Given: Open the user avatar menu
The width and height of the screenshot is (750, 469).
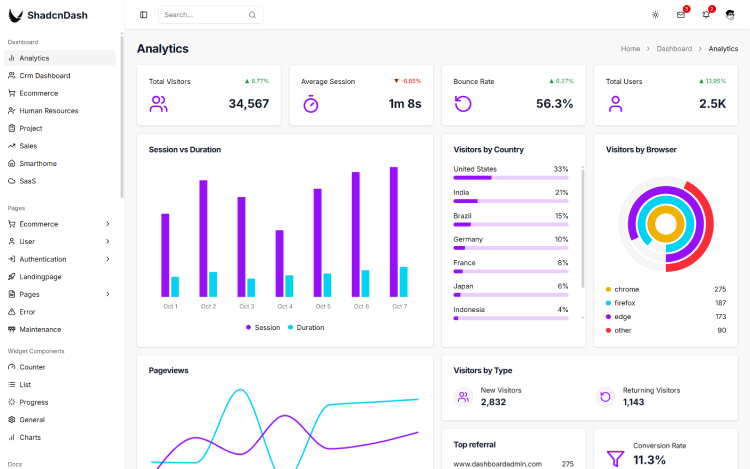Looking at the screenshot, I should coord(731,15).
